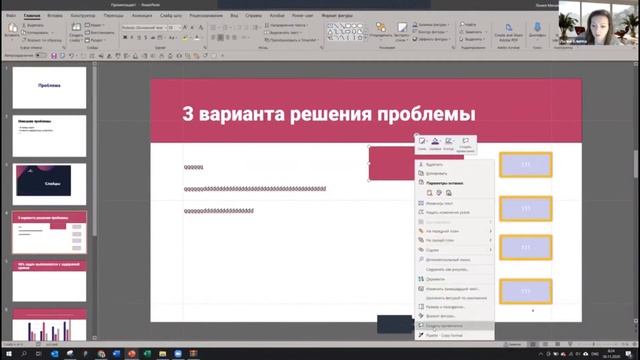
Task: Open the Select (Выделить) dropdown
Action: tap(472, 39)
